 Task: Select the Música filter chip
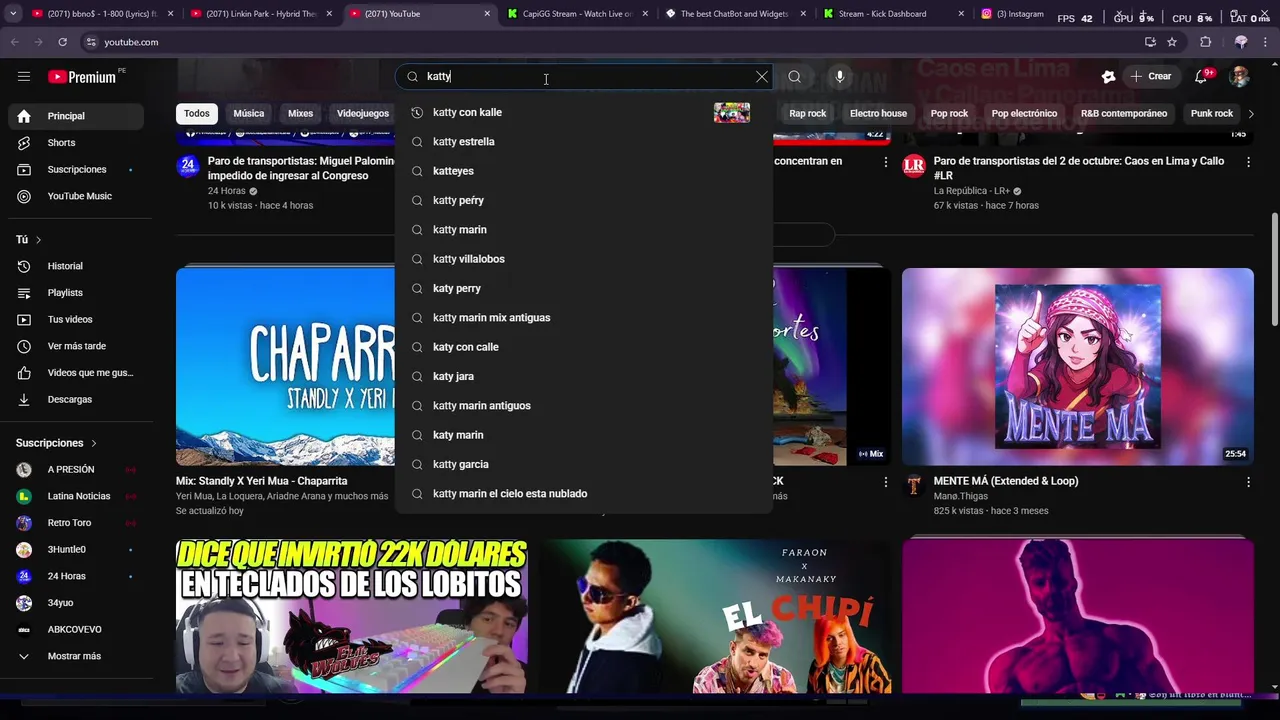[249, 113]
